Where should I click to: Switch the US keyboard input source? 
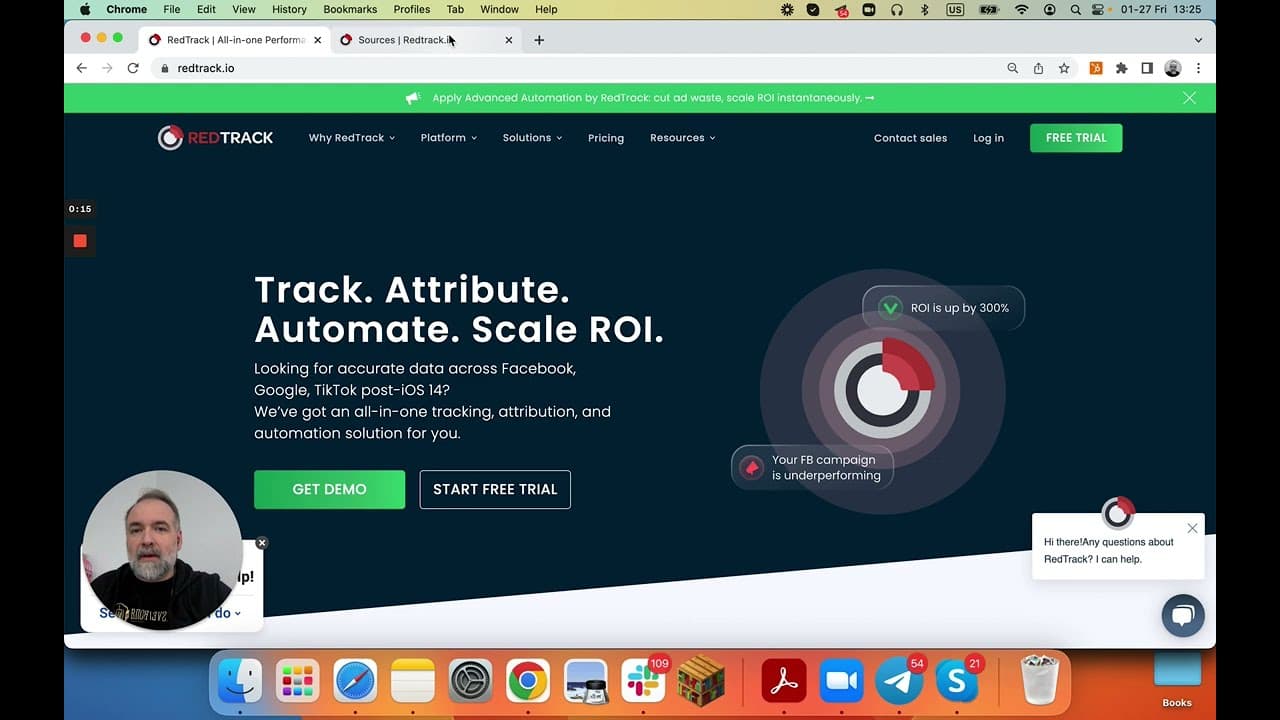955,10
